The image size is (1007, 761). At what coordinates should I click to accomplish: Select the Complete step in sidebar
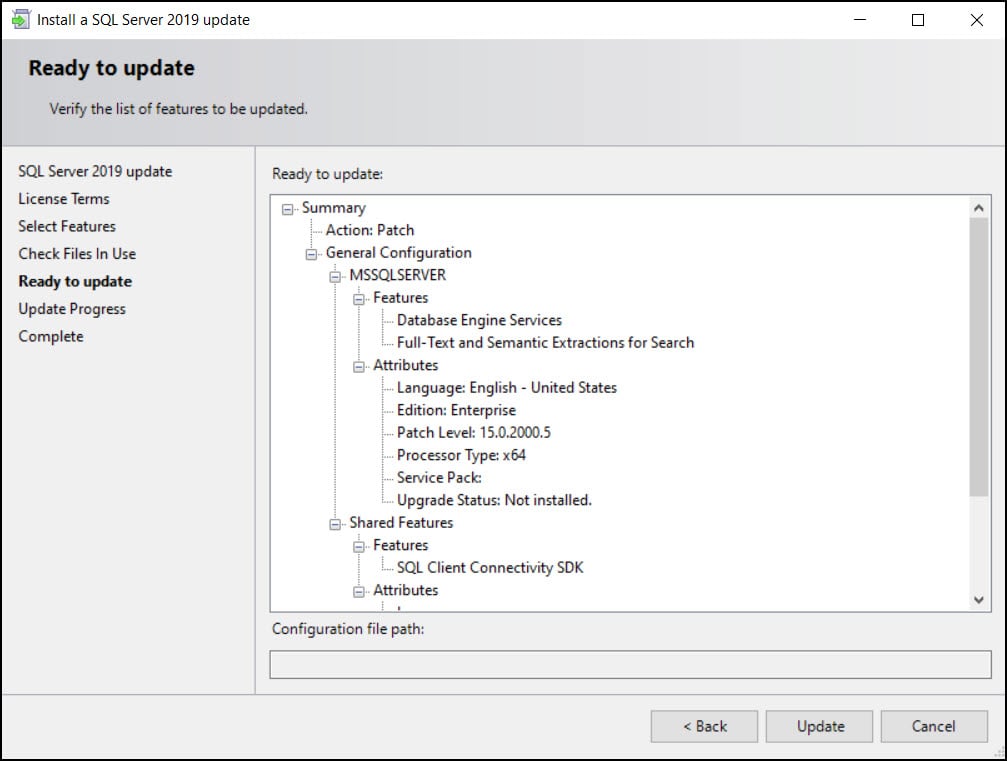coord(51,337)
